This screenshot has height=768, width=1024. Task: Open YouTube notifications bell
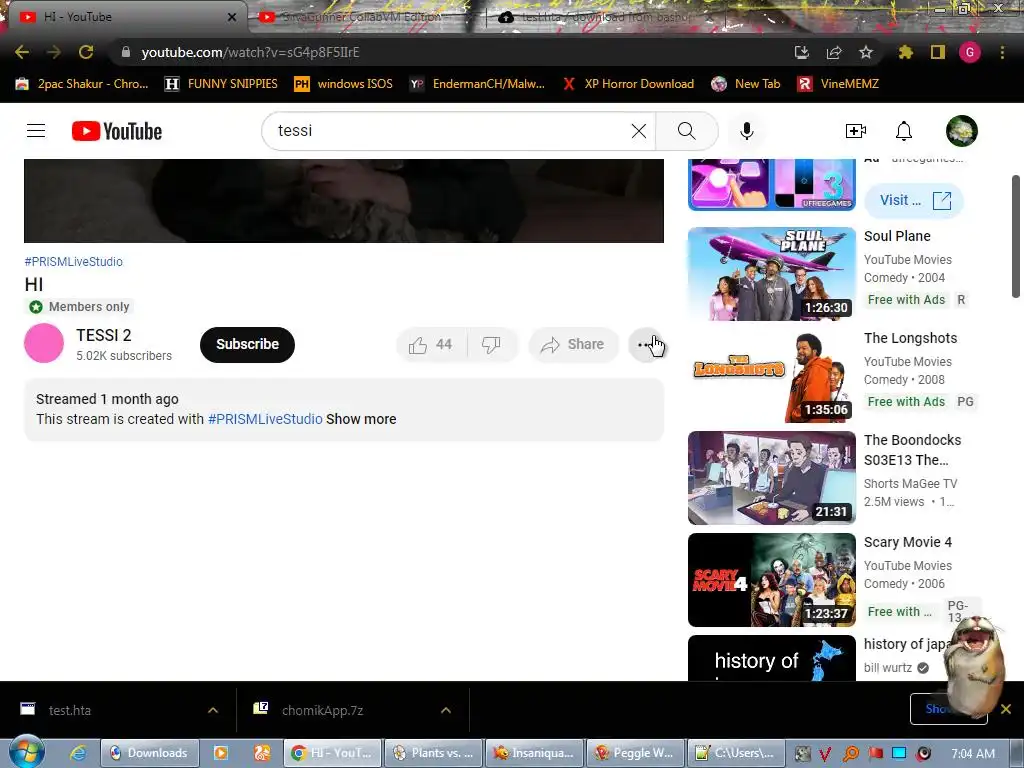pos(904,131)
